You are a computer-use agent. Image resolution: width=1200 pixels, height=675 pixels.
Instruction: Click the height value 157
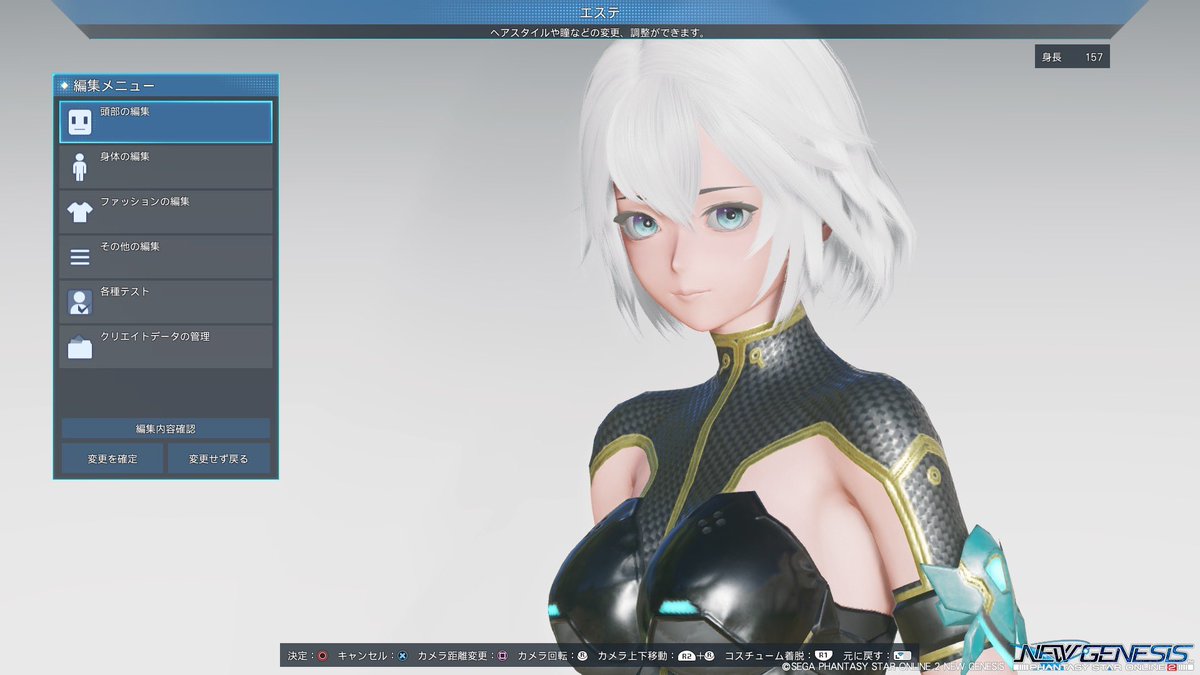(x=1094, y=57)
